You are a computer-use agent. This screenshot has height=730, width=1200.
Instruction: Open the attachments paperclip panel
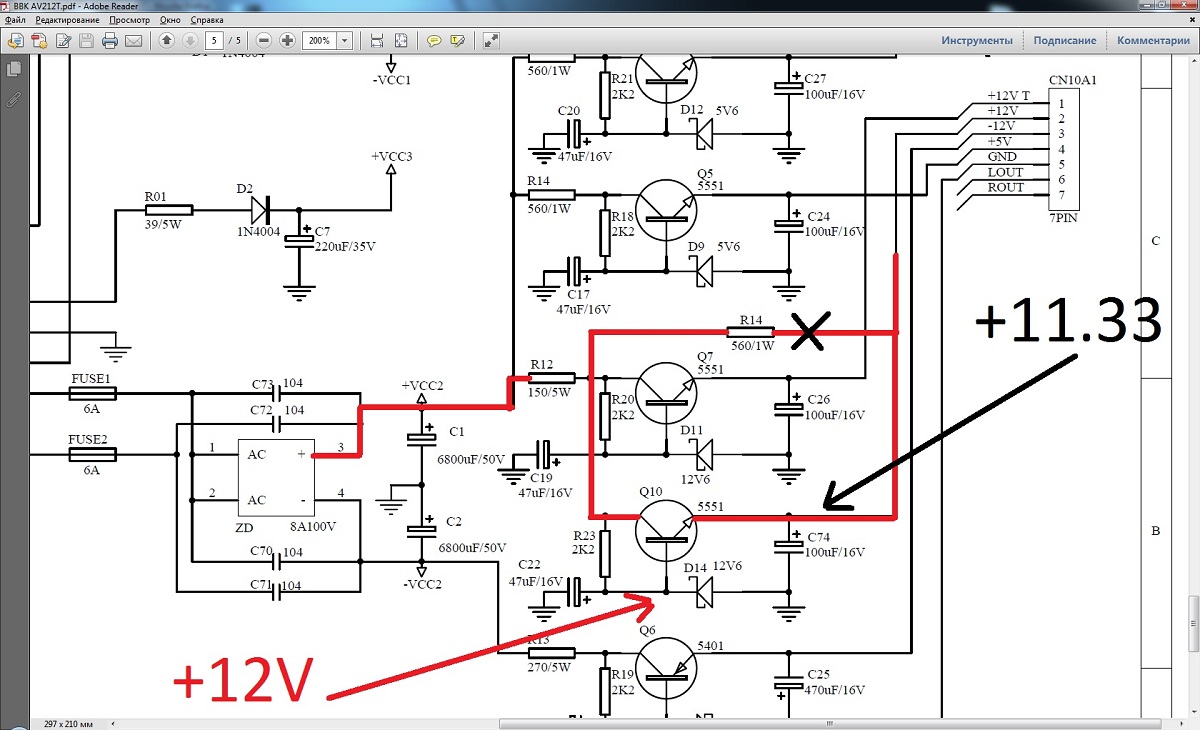[x=14, y=99]
